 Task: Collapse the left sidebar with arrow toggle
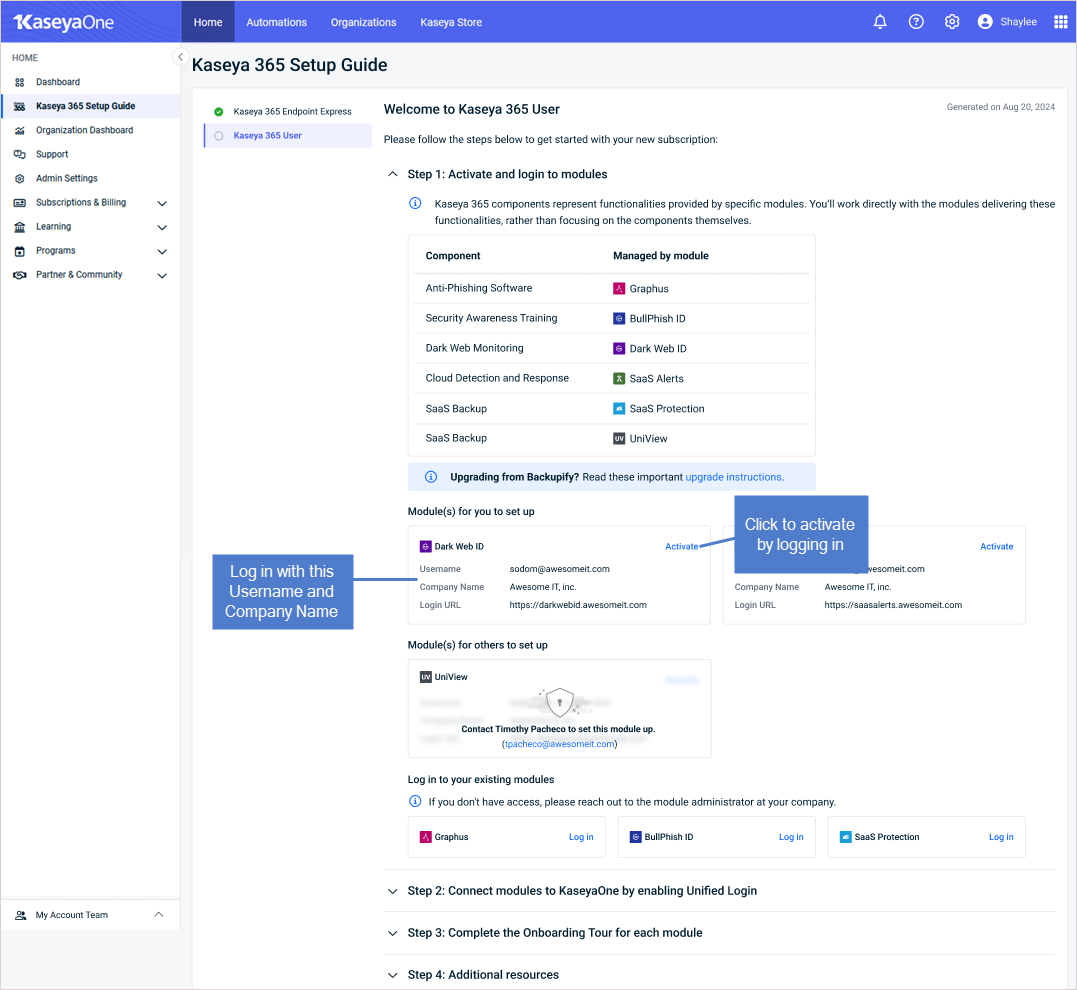(x=180, y=57)
